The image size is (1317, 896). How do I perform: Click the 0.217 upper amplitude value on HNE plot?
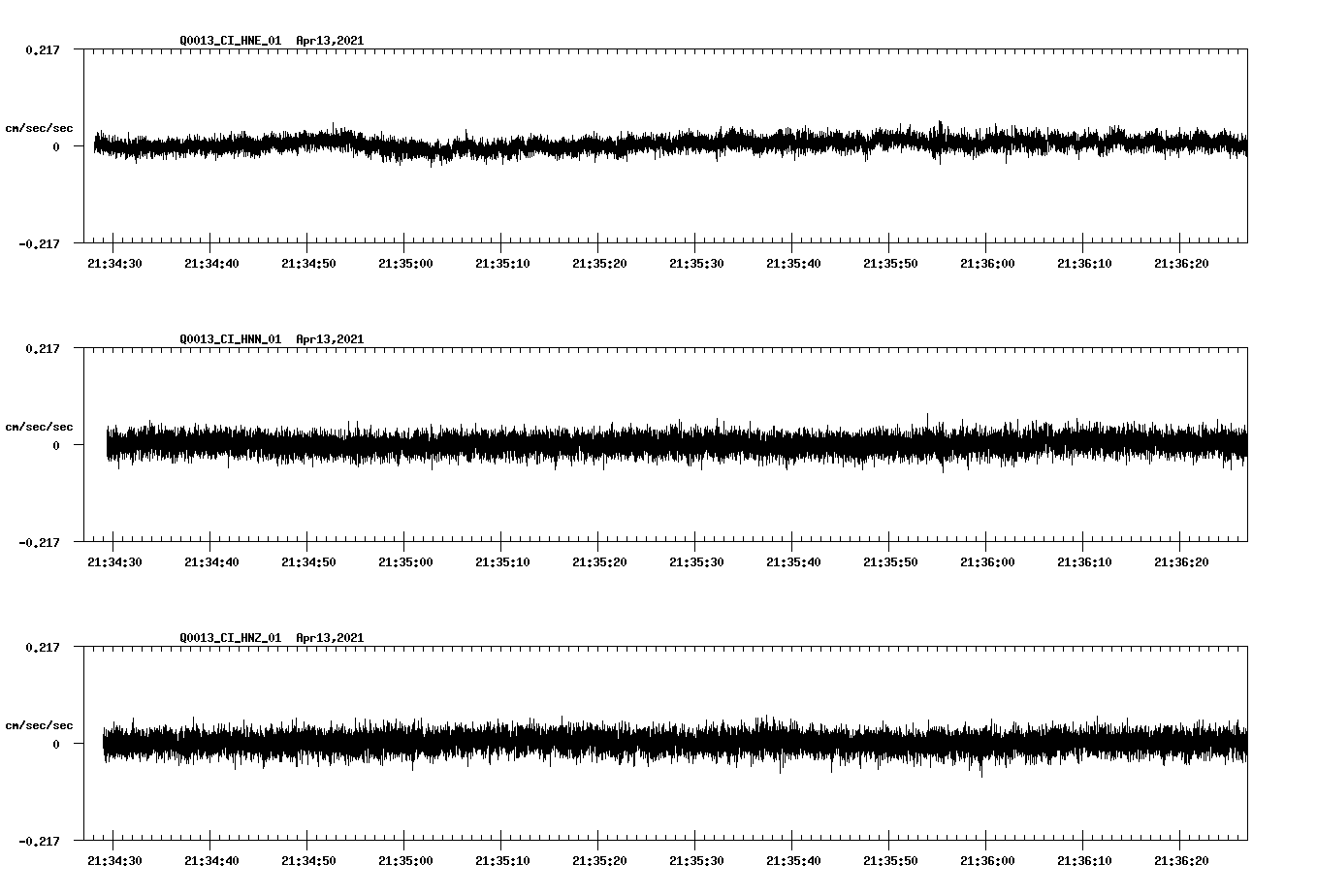coord(43,49)
